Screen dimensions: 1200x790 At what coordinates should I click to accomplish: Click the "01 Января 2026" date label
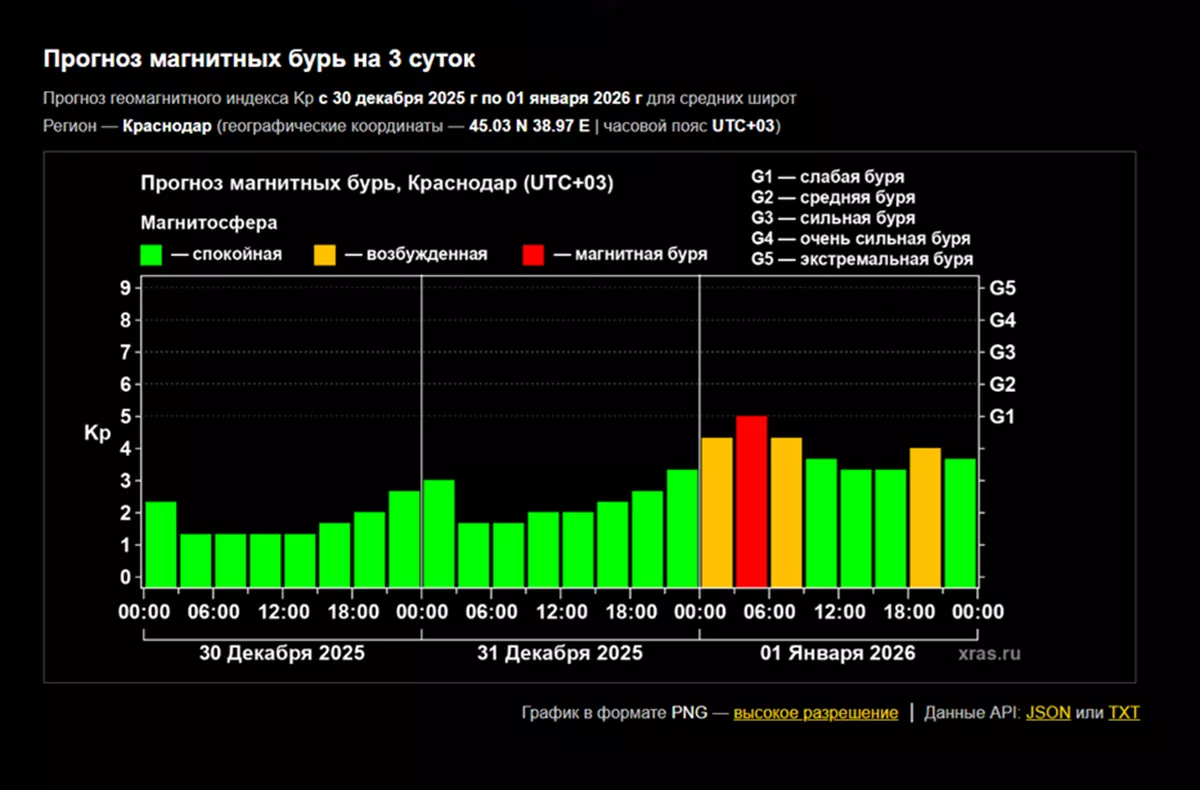point(838,653)
